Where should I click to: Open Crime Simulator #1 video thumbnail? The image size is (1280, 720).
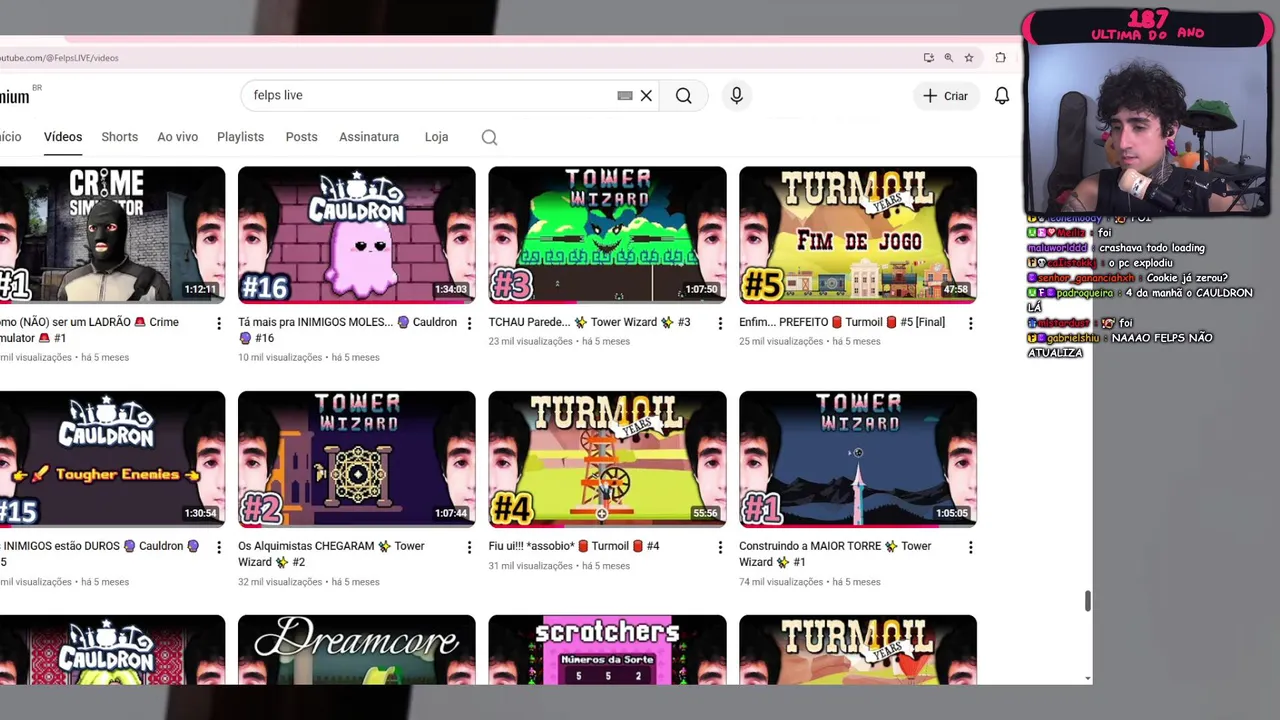[x=112, y=234]
